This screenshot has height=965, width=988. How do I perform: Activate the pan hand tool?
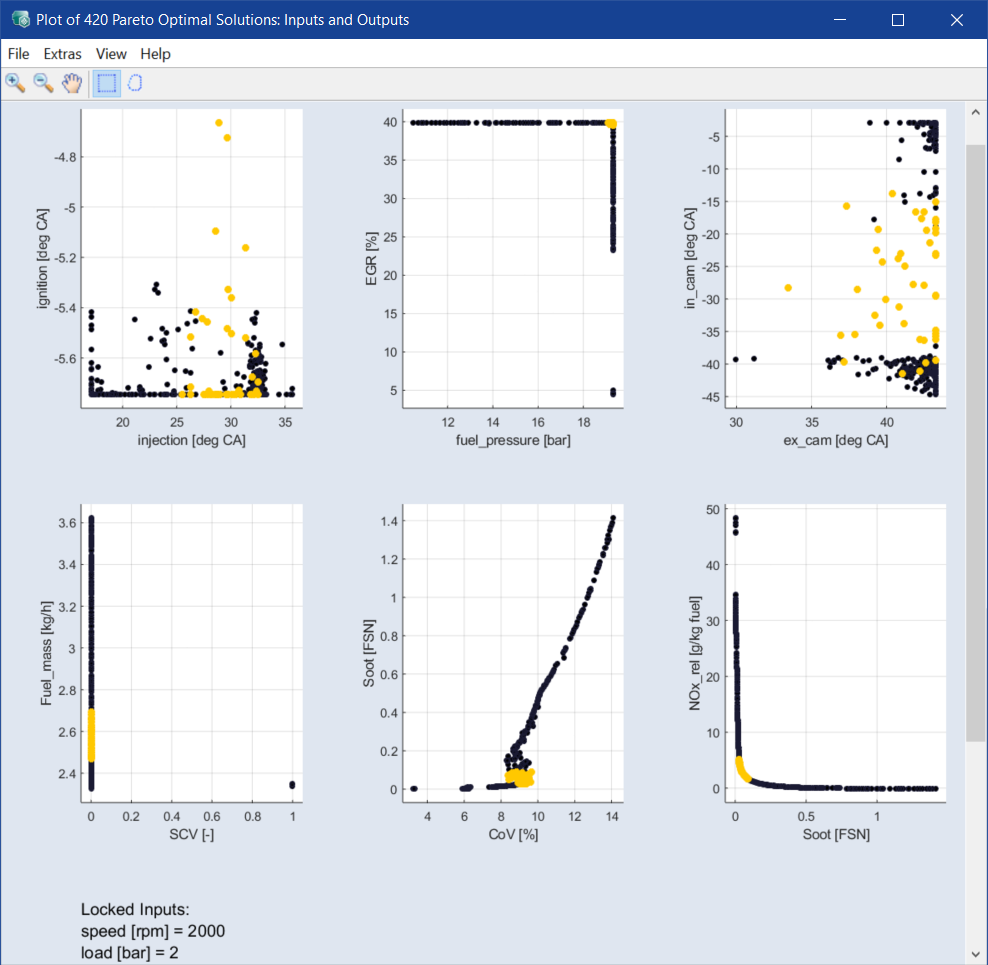pyautogui.click(x=72, y=84)
